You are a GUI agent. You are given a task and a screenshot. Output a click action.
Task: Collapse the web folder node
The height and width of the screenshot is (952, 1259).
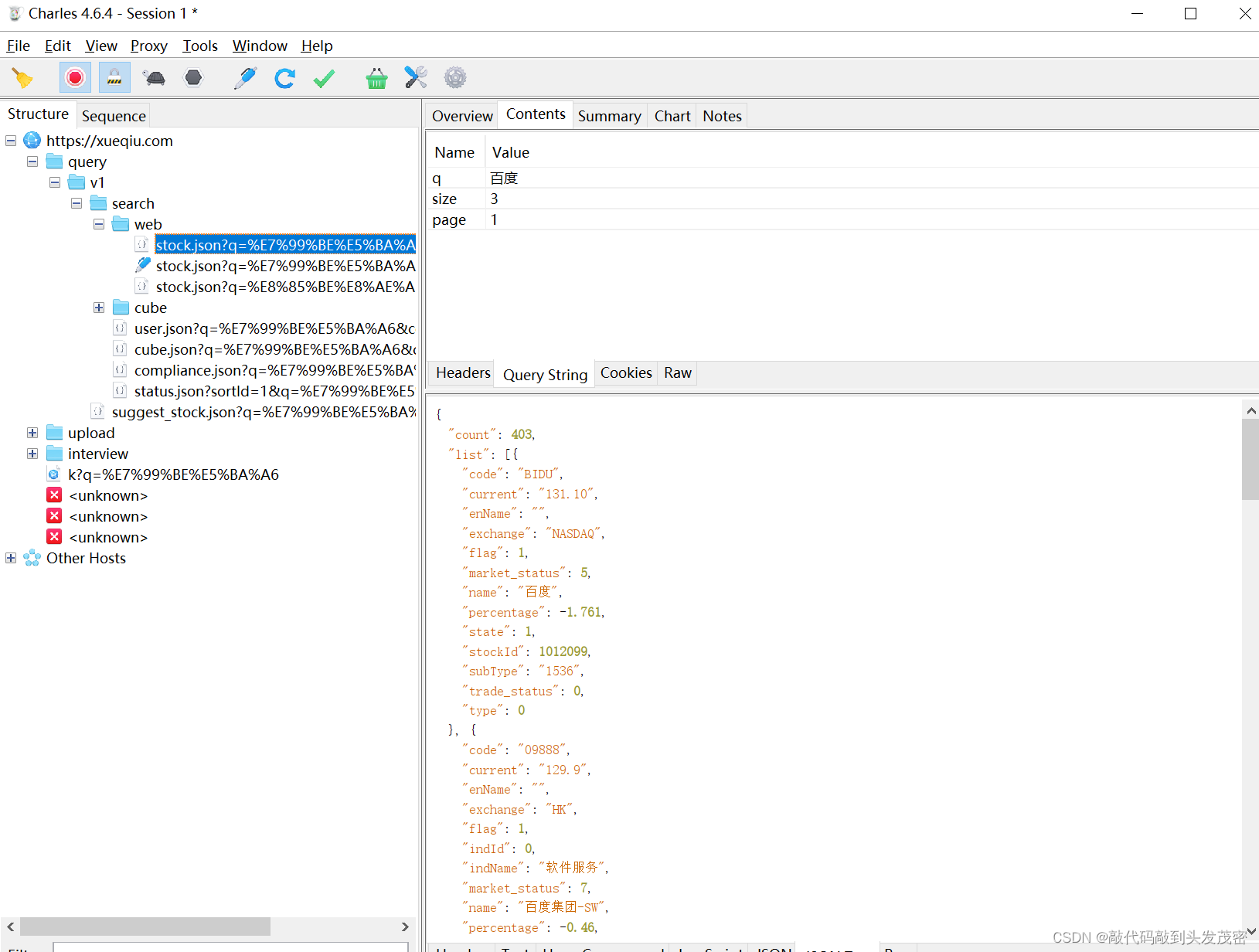click(x=99, y=224)
